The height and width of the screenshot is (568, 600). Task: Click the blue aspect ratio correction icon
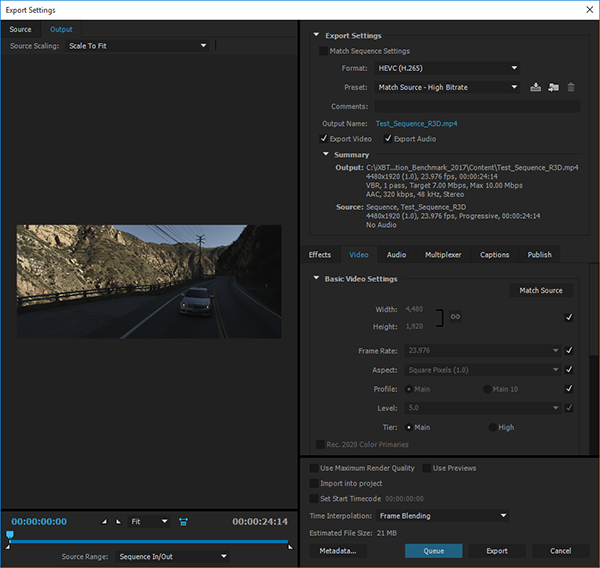183,522
